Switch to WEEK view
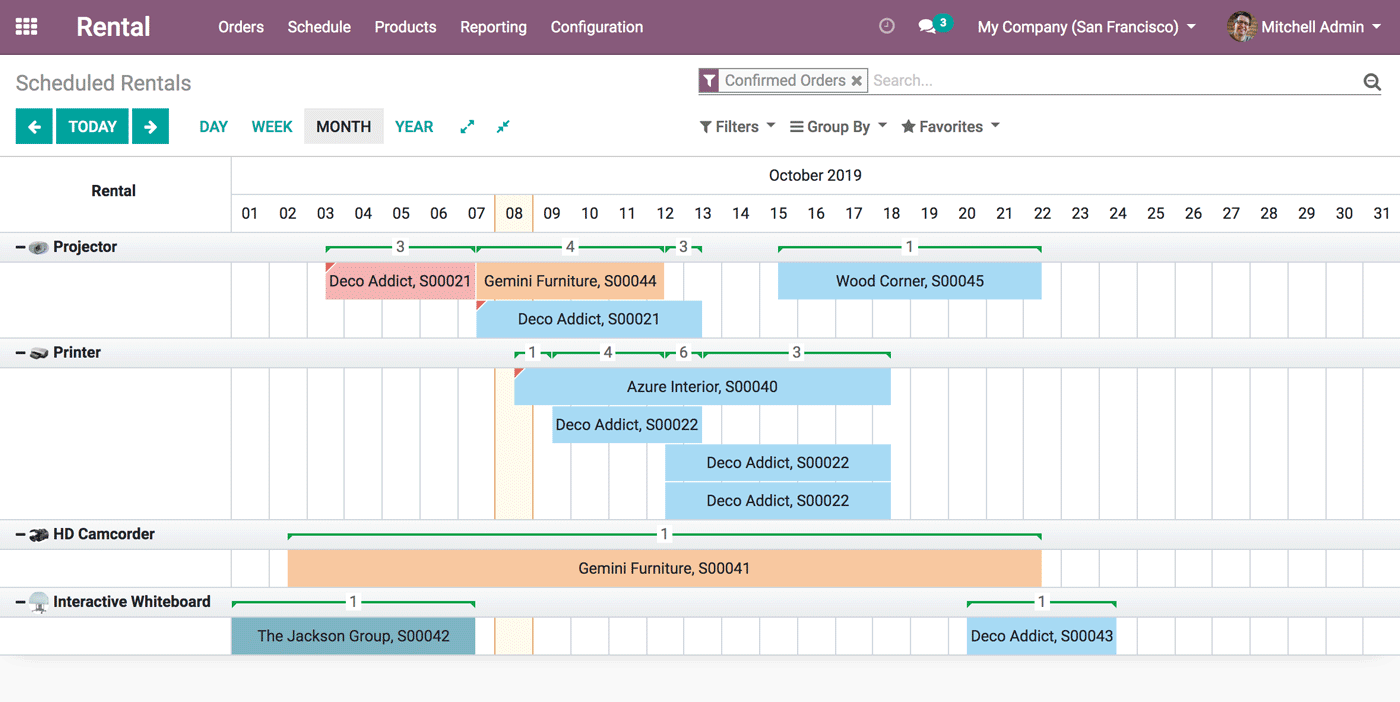The width and height of the screenshot is (1400, 702). click(272, 127)
